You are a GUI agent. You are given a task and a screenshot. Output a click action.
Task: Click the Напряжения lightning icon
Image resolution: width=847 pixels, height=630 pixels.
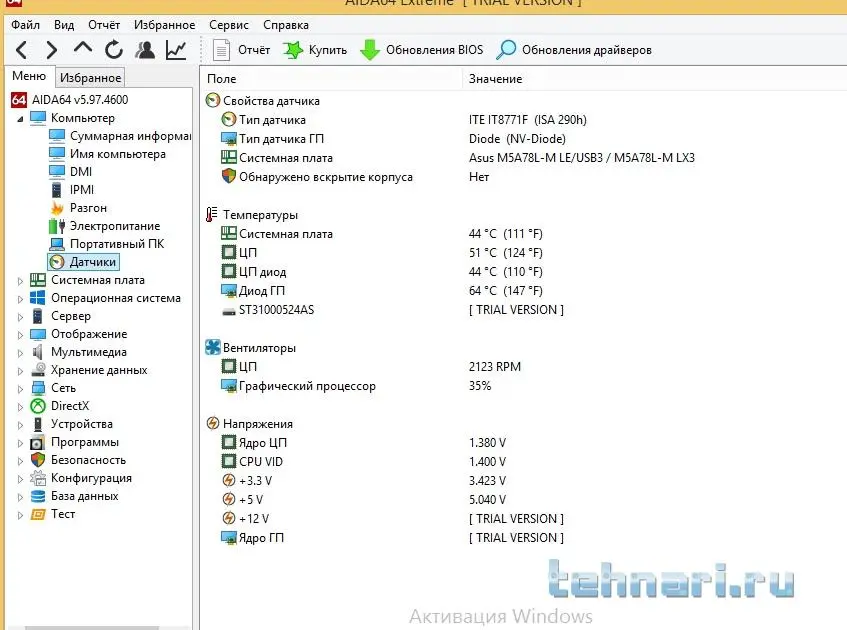[x=213, y=424]
